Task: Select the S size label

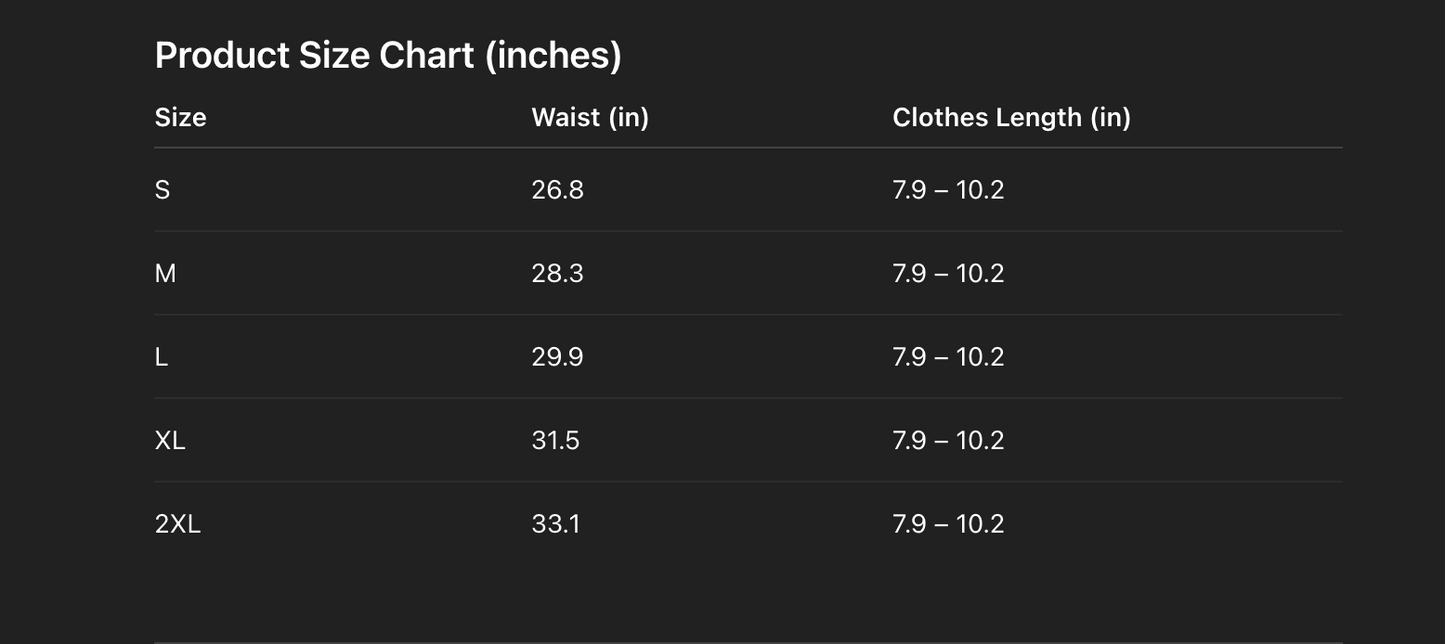Action: (162, 190)
